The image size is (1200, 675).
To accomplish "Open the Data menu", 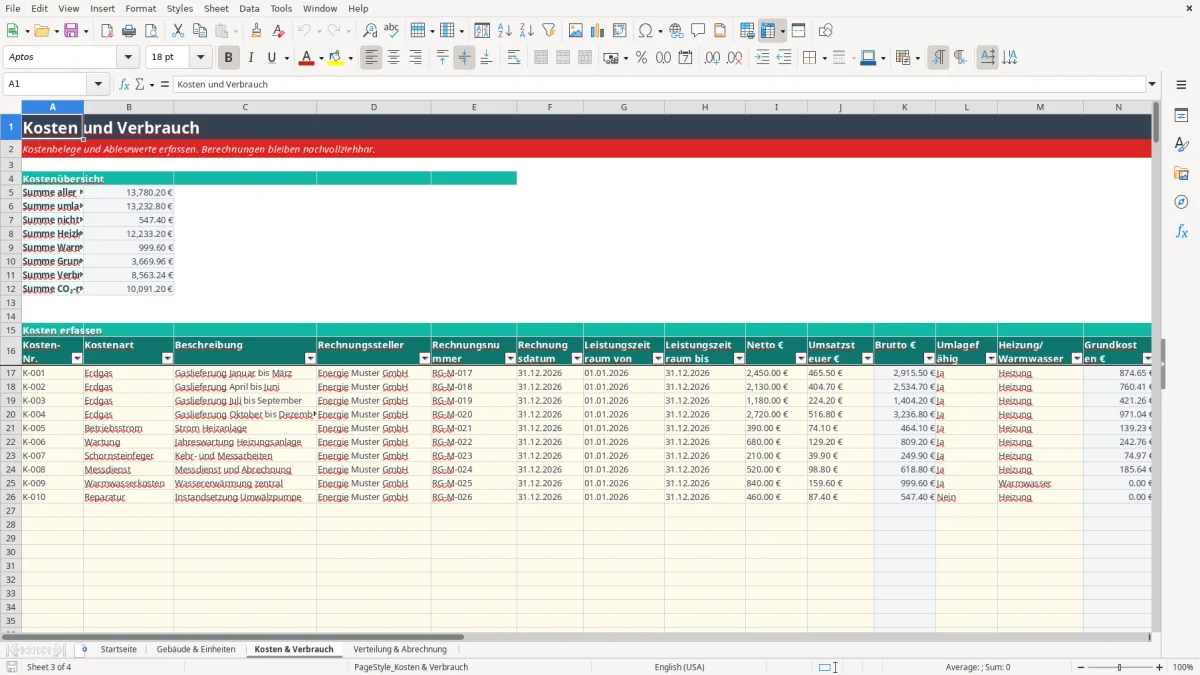I will [249, 8].
